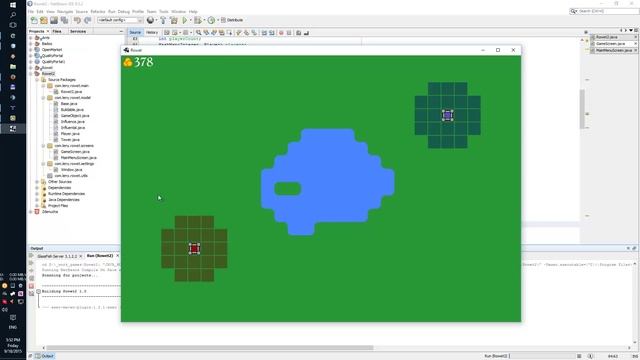The image size is (640, 360).
Task: Open the Navigate menu
Action: 65,11
